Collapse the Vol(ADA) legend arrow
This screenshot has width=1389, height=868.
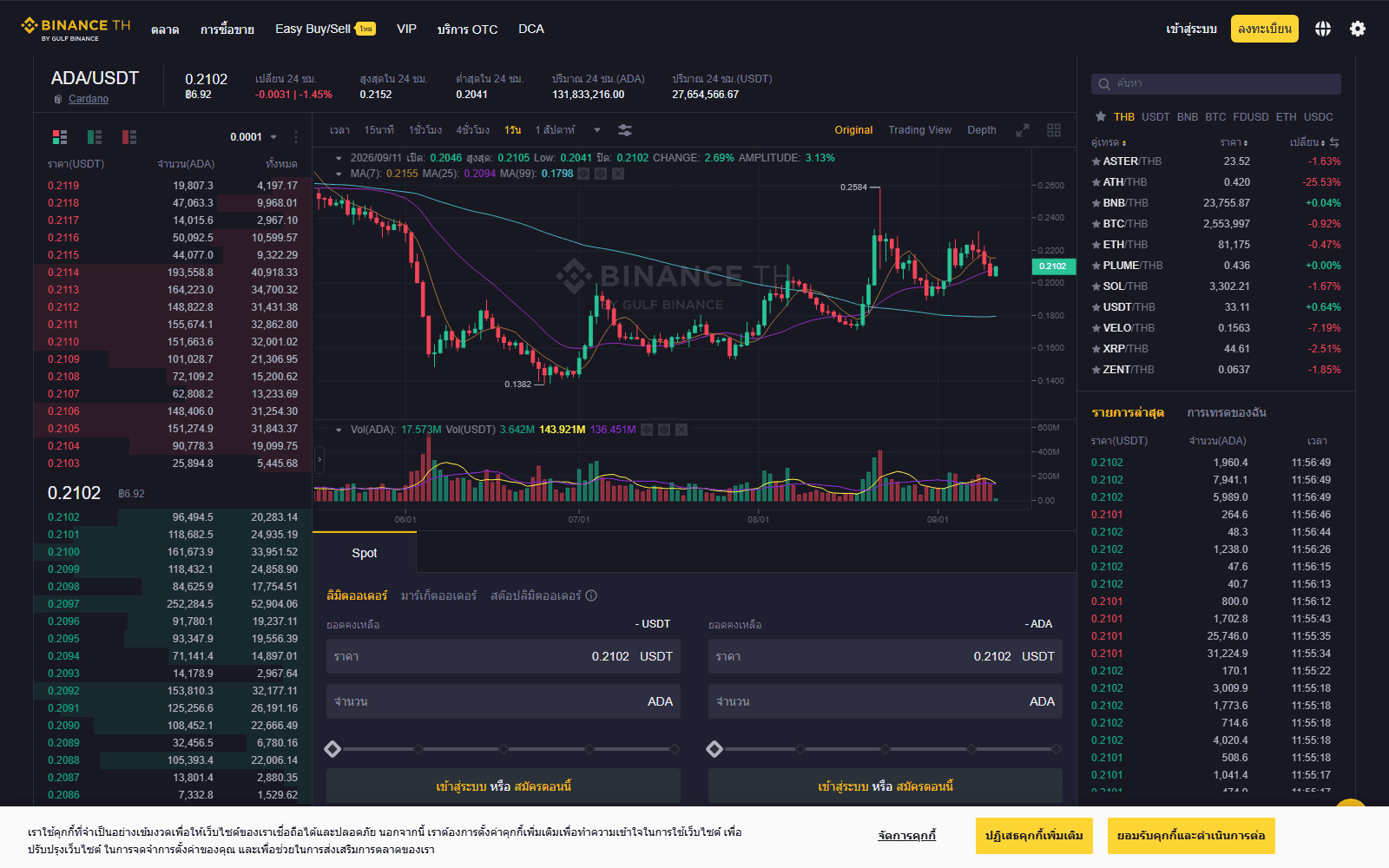(x=339, y=430)
